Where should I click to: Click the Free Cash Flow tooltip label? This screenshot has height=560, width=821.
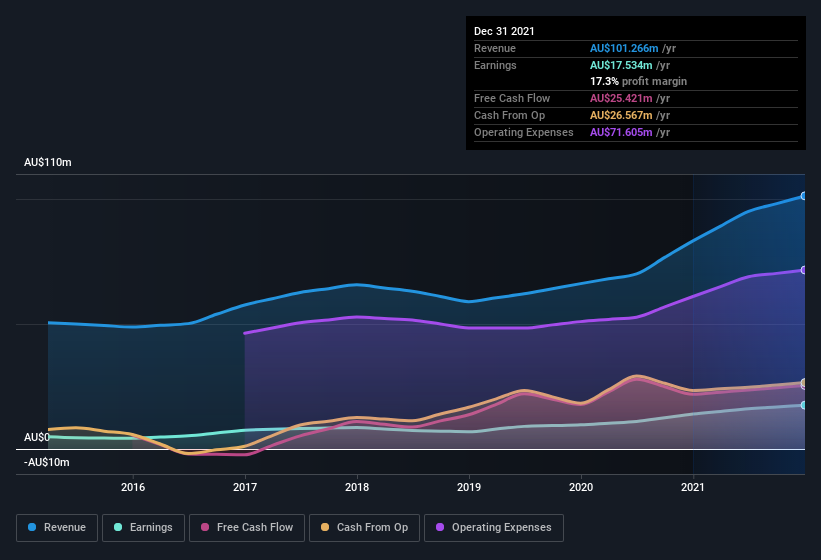(512, 98)
